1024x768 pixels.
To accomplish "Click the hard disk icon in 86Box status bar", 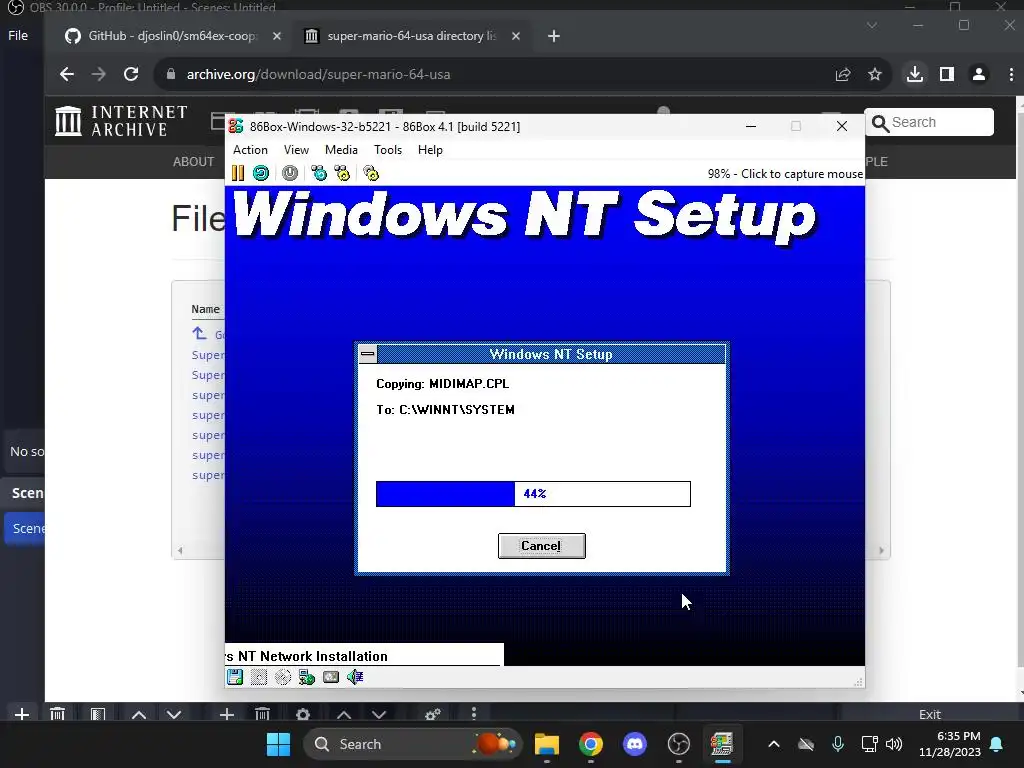I will (x=331, y=677).
